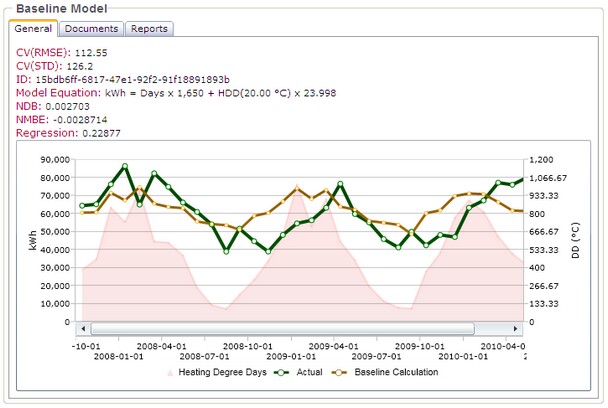This screenshot has height=408, width=608.
Task: Toggle Baseline Calculation legend entry
Action: point(385,372)
